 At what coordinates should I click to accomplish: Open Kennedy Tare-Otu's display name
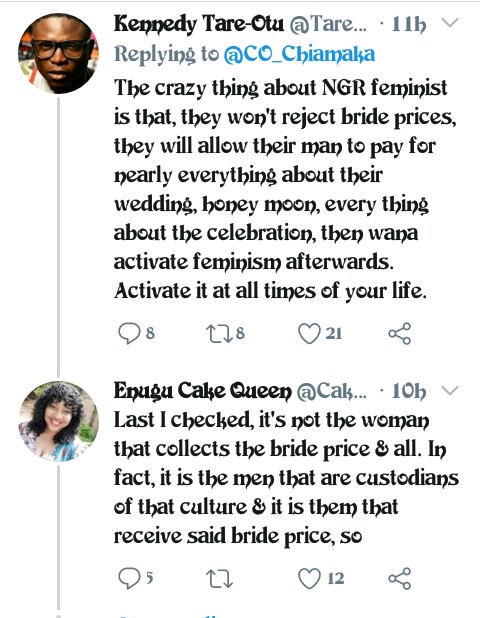click(x=199, y=24)
